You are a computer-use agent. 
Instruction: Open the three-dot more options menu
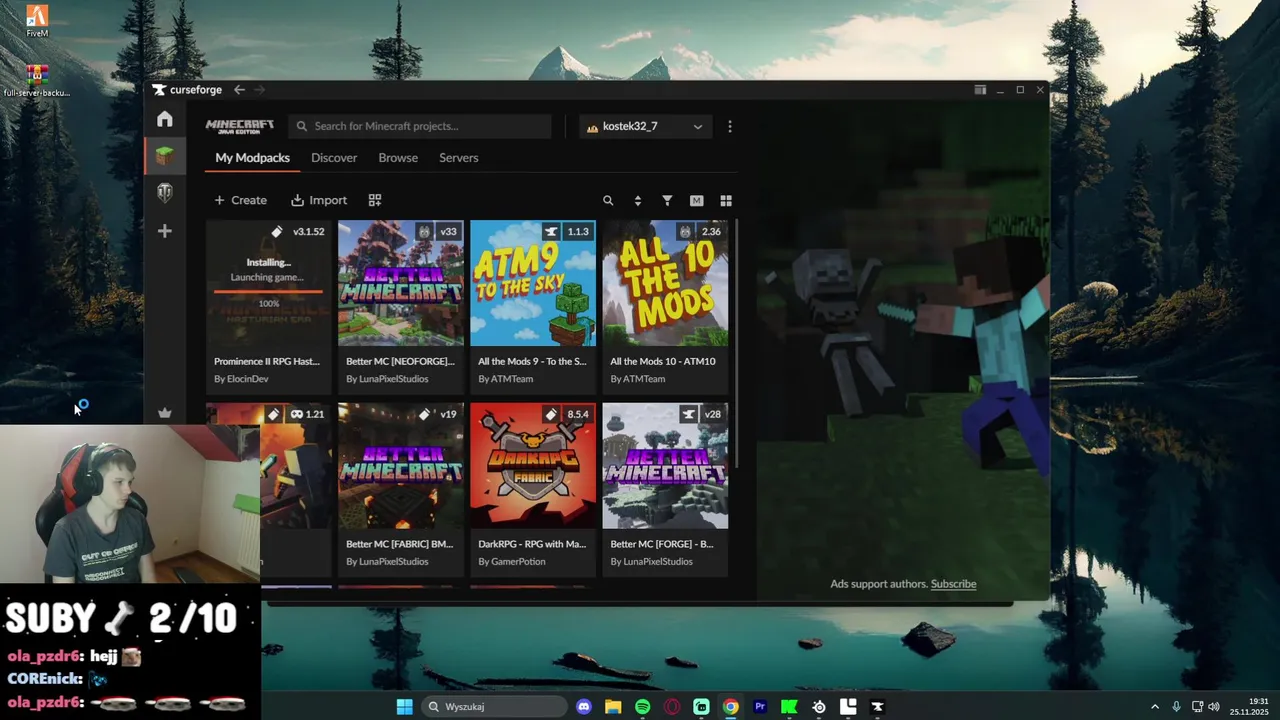click(730, 126)
